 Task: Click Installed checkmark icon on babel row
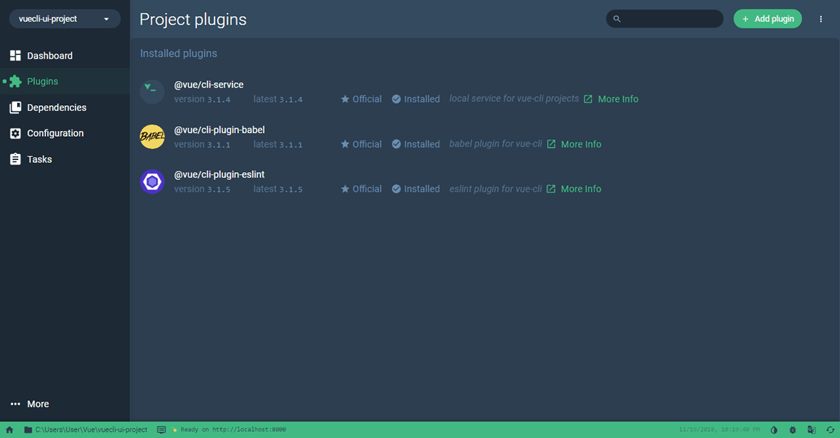(396, 144)
